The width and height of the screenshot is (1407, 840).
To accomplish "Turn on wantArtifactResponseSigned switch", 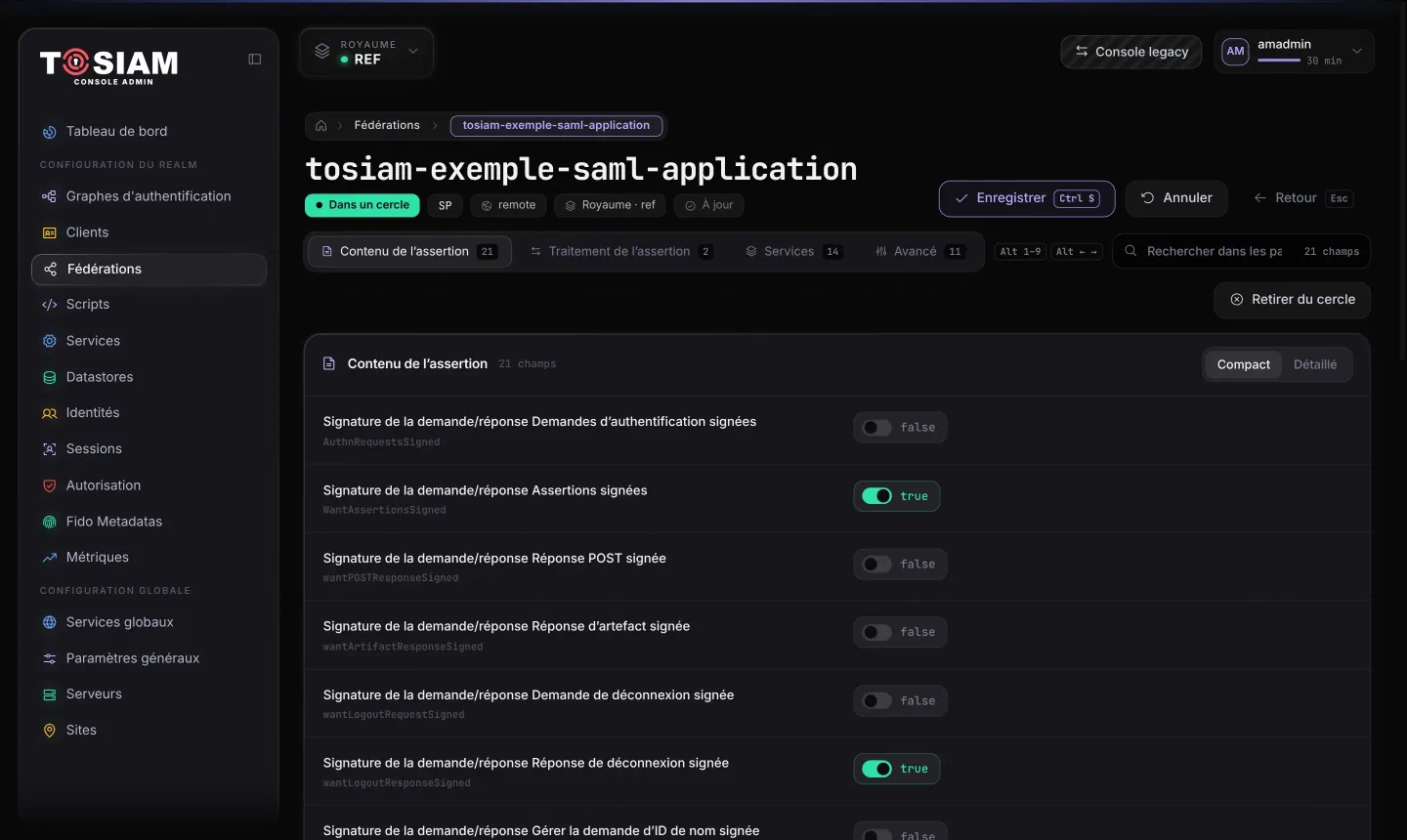I will (876, 633).
